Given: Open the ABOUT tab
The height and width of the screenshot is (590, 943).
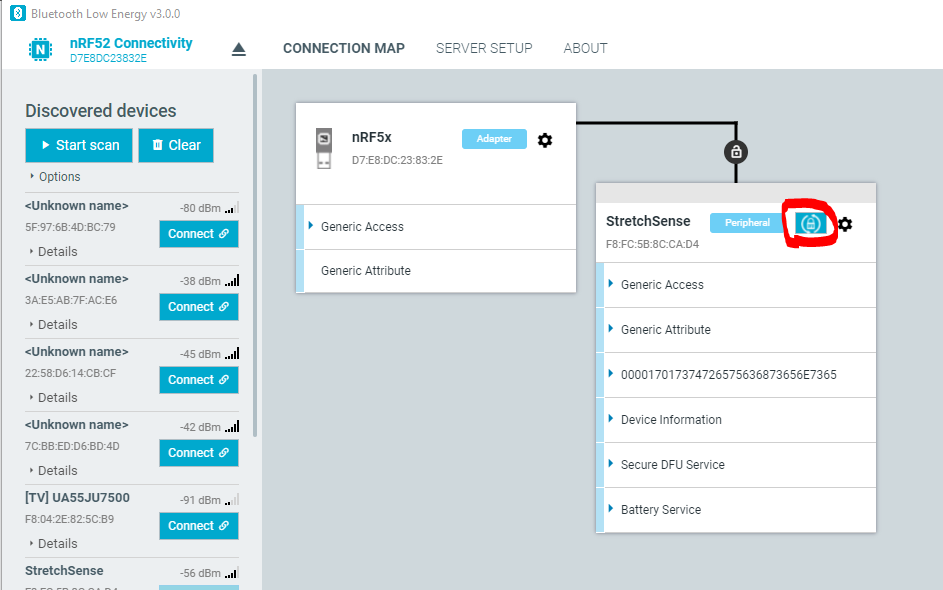Looking at the screenshot, I should [585, 48].
